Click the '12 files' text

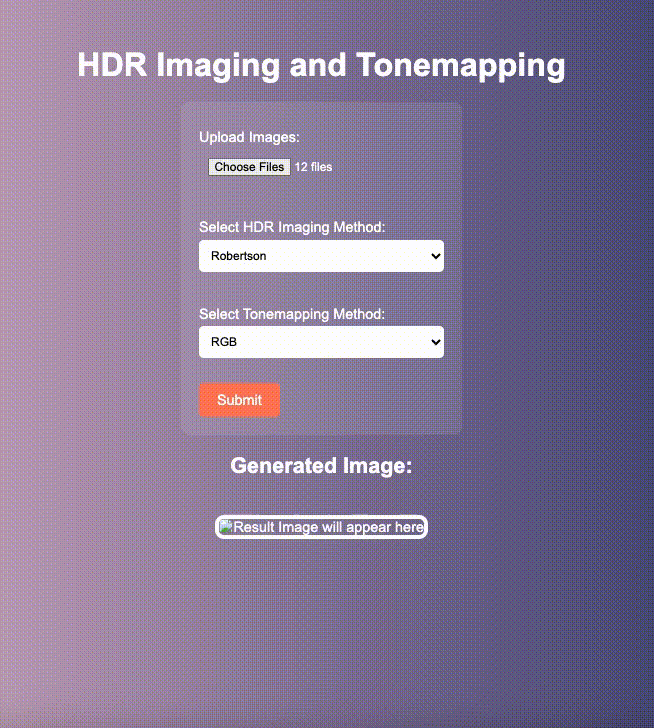click(314, 167)
